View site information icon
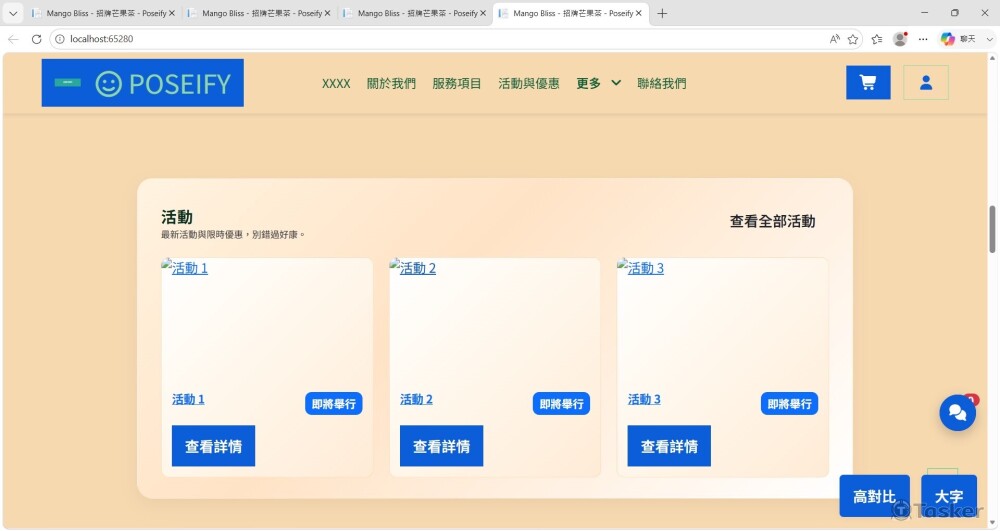Viewport: 1000px width, 531px height. [x=59, y=39]
